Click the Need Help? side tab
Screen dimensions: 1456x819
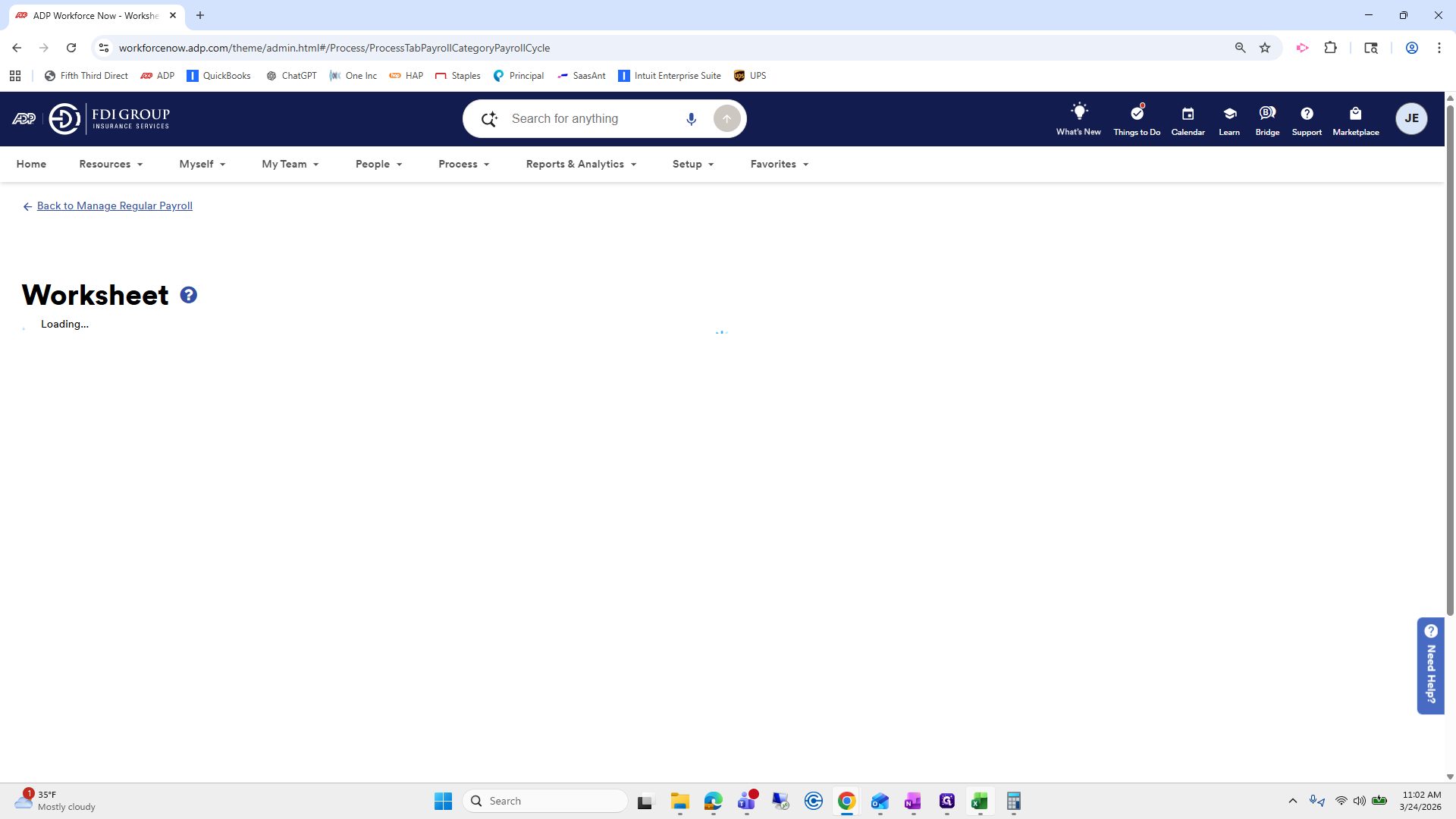coord(1430,665)
